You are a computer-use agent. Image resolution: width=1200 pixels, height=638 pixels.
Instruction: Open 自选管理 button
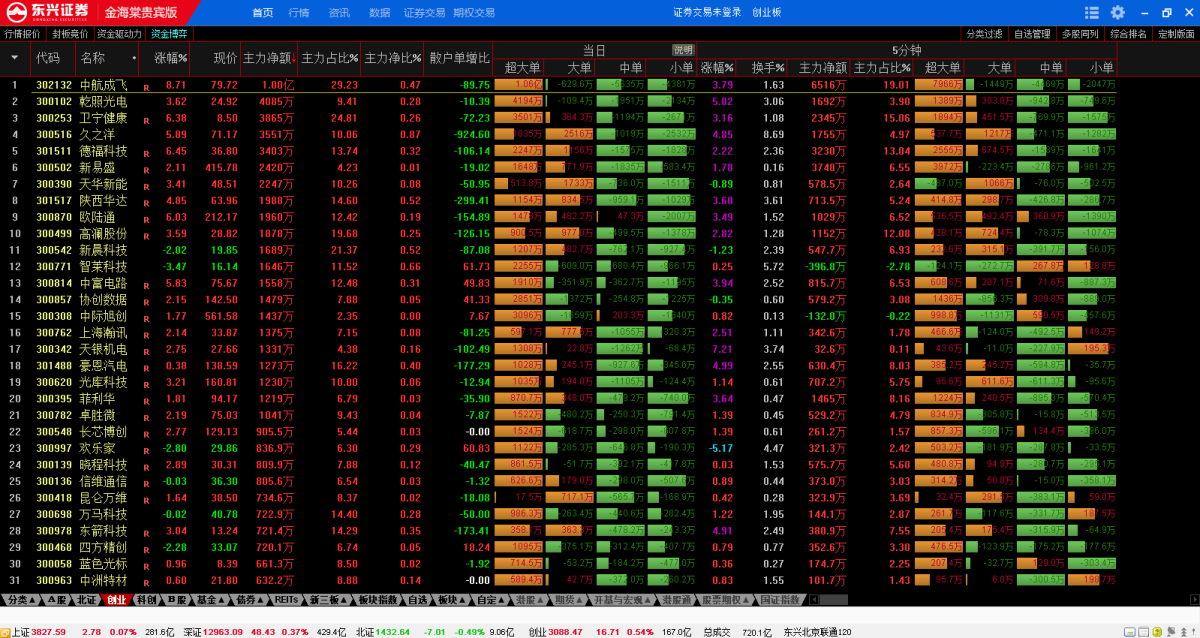tap(1032, 34)
